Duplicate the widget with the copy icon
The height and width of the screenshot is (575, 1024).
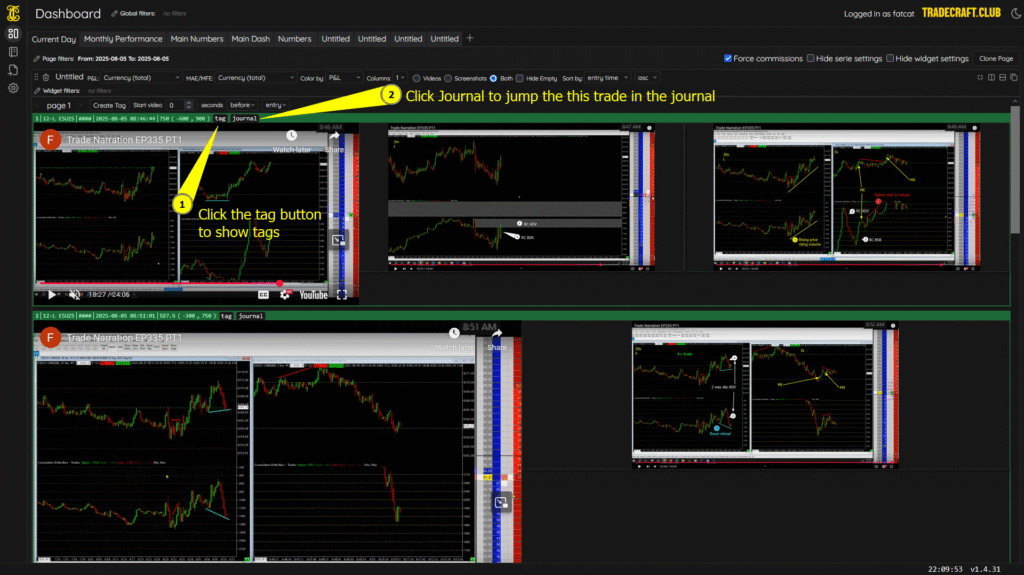[1014, 78]
